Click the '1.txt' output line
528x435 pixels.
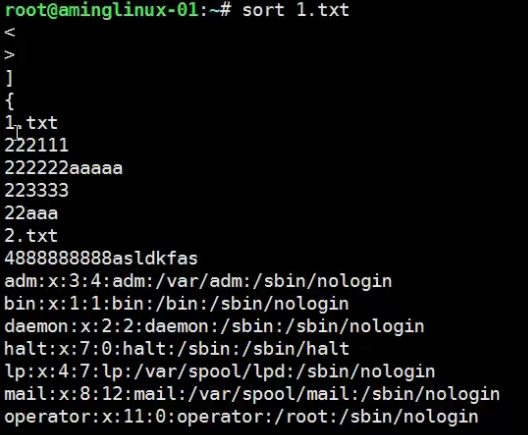pos(31,123)
